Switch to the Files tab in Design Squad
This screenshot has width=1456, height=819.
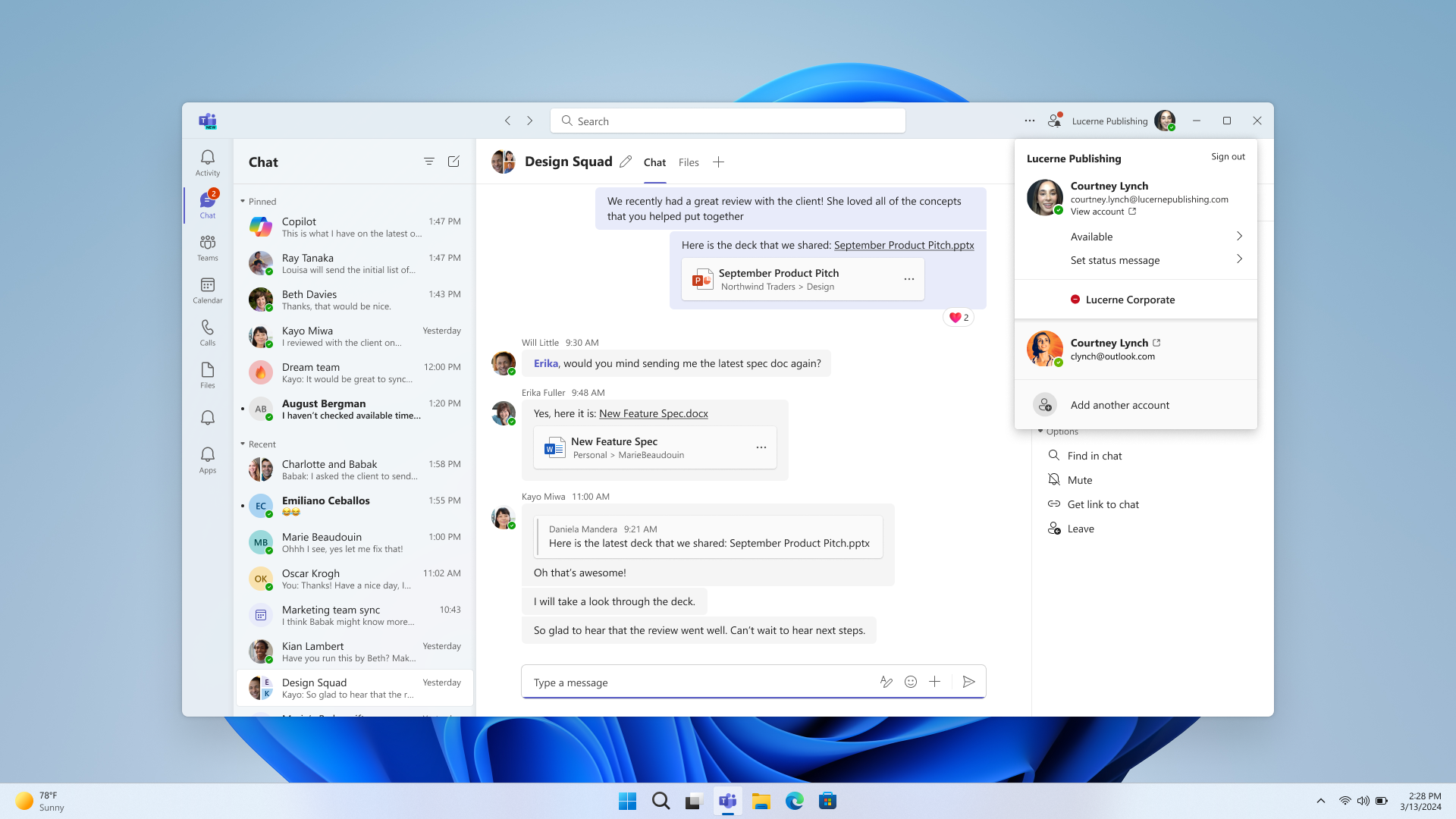pyautogui.click(x=689, y=162)
